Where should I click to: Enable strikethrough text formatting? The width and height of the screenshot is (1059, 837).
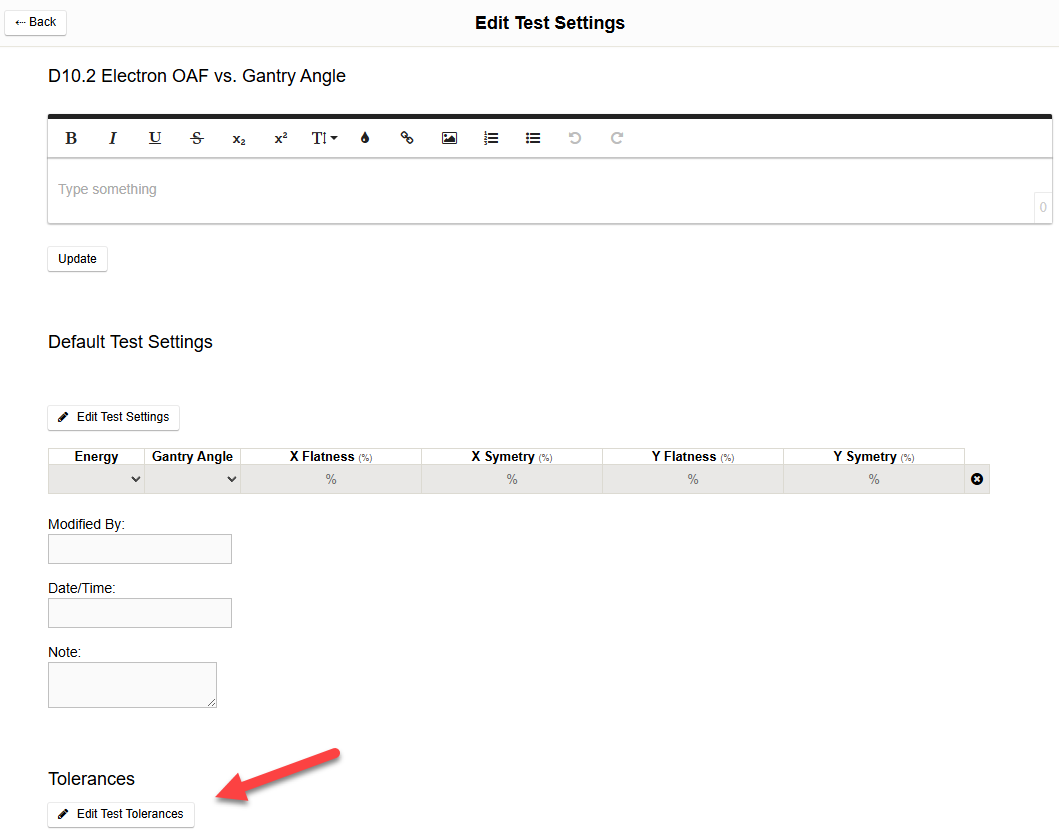coord(197,138)
